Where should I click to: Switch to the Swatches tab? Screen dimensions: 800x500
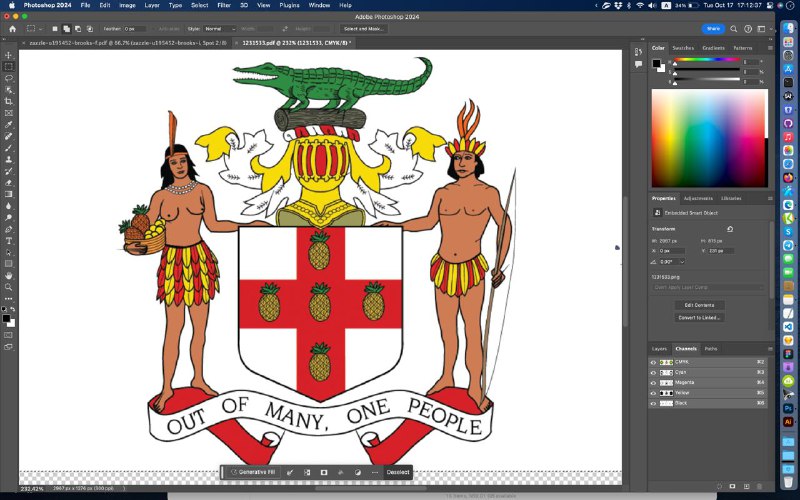683,48
